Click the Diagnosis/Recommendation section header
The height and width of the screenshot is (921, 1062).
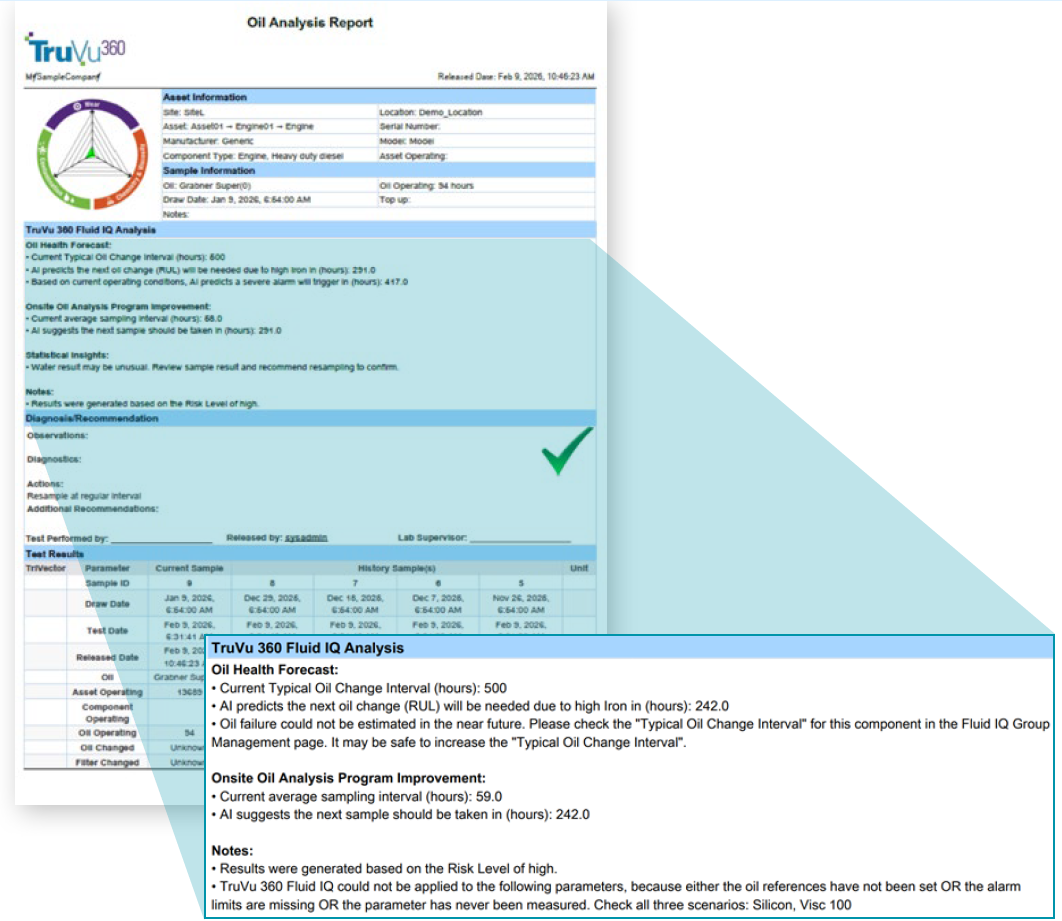[93, 418]
